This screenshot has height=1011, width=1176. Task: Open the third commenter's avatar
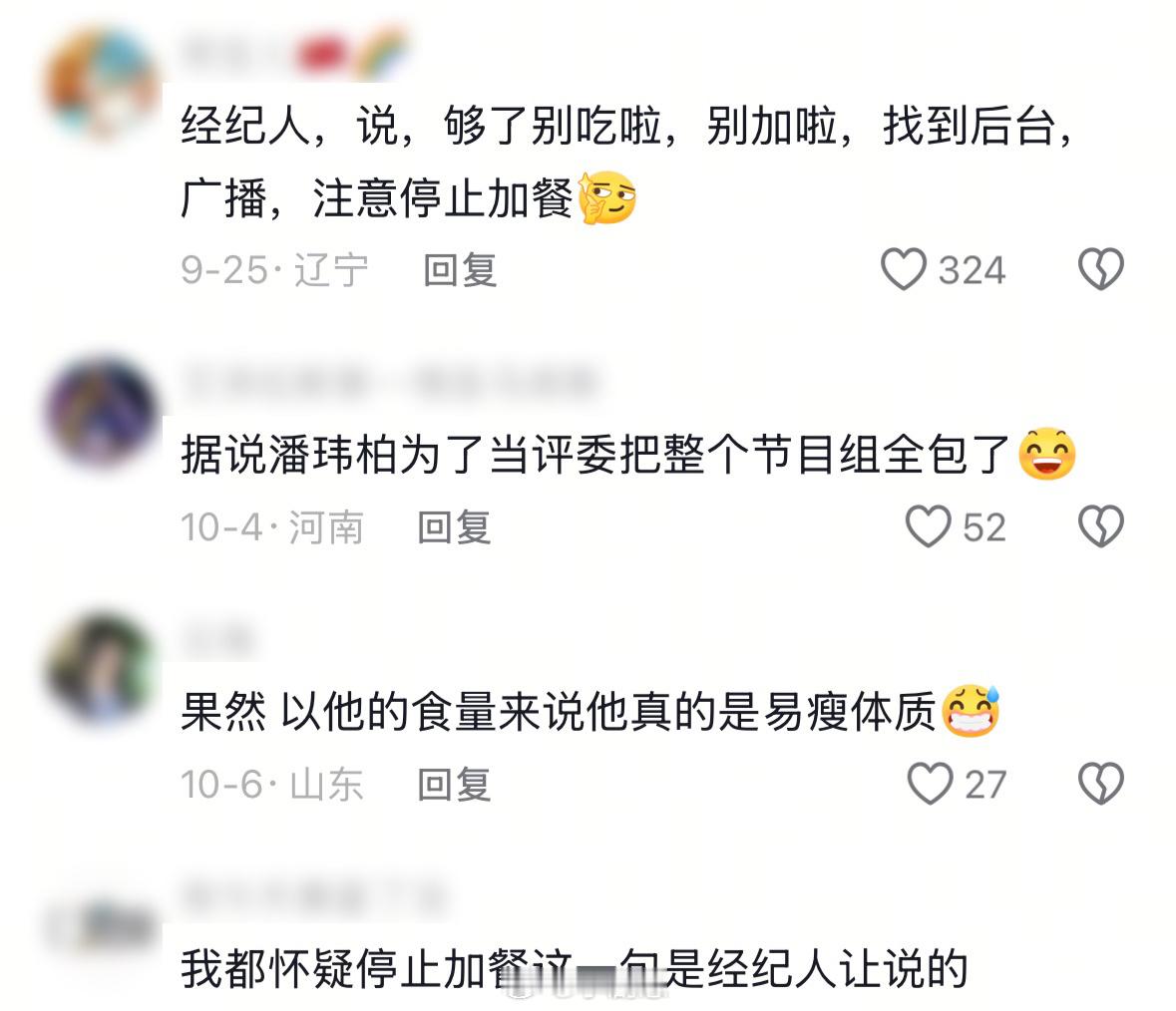tap(103, 669)
